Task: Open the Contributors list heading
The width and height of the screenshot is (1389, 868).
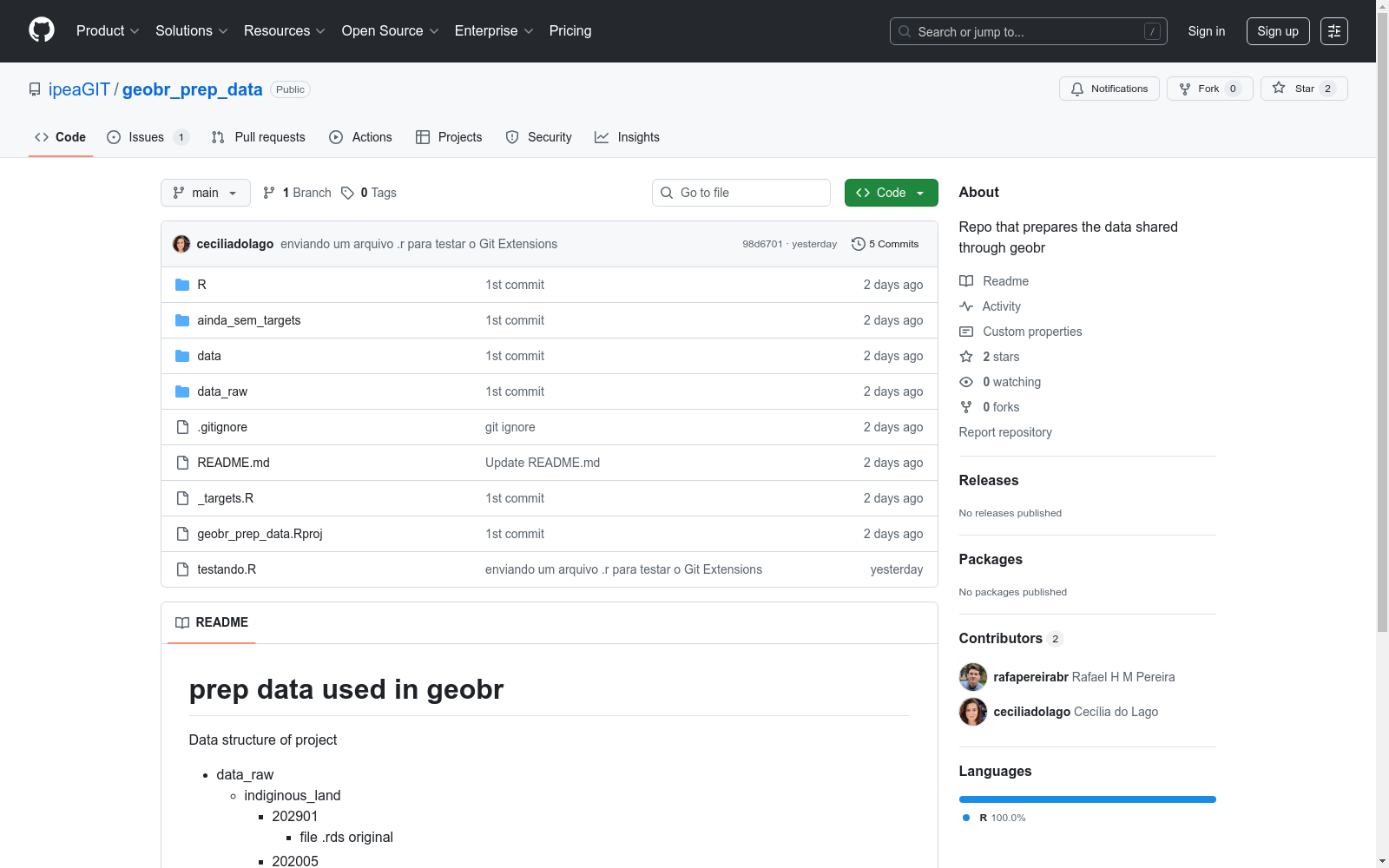Action: tap(1001, 638)
